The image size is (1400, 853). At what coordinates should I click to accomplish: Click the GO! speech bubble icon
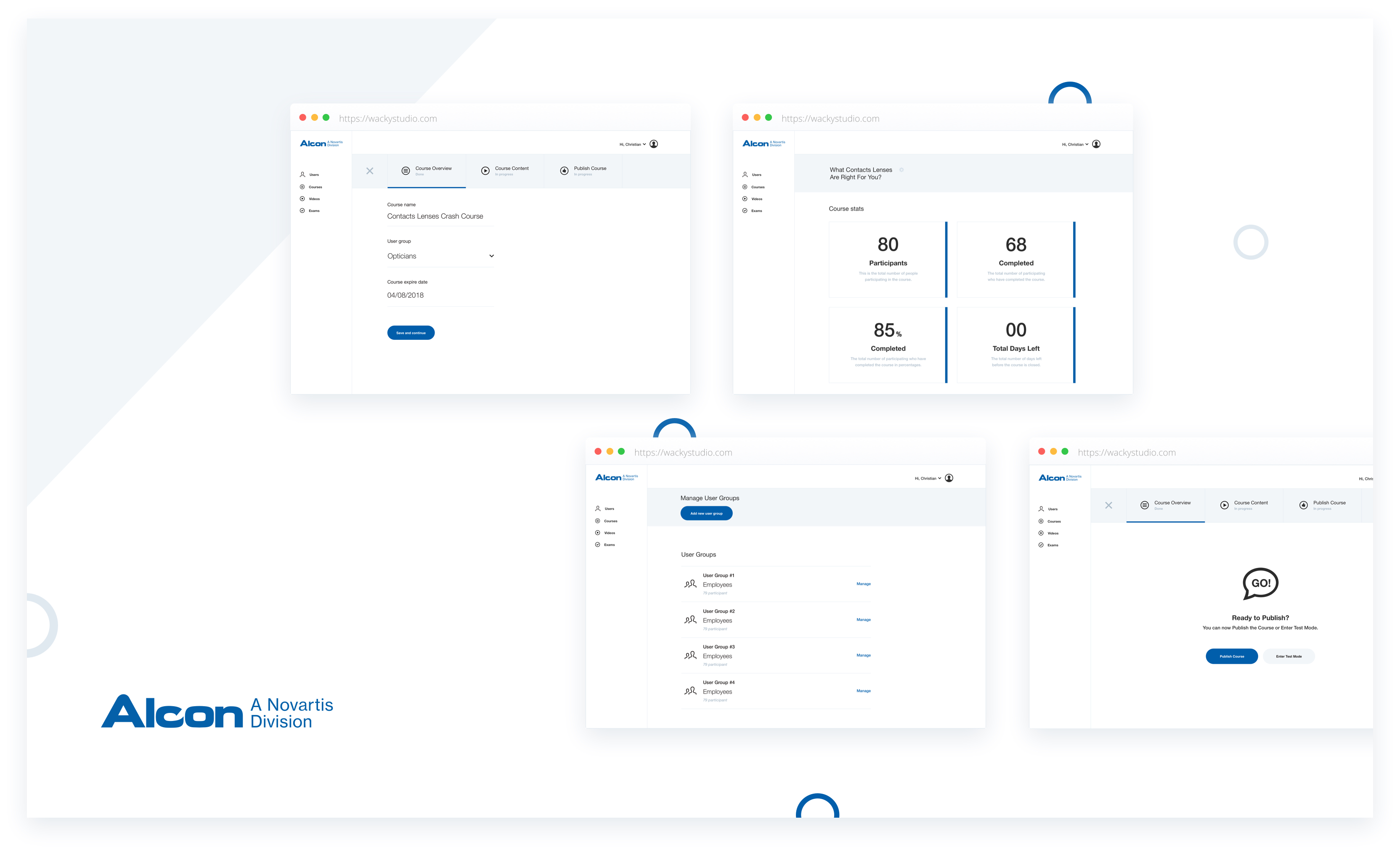pos(1260,583)
